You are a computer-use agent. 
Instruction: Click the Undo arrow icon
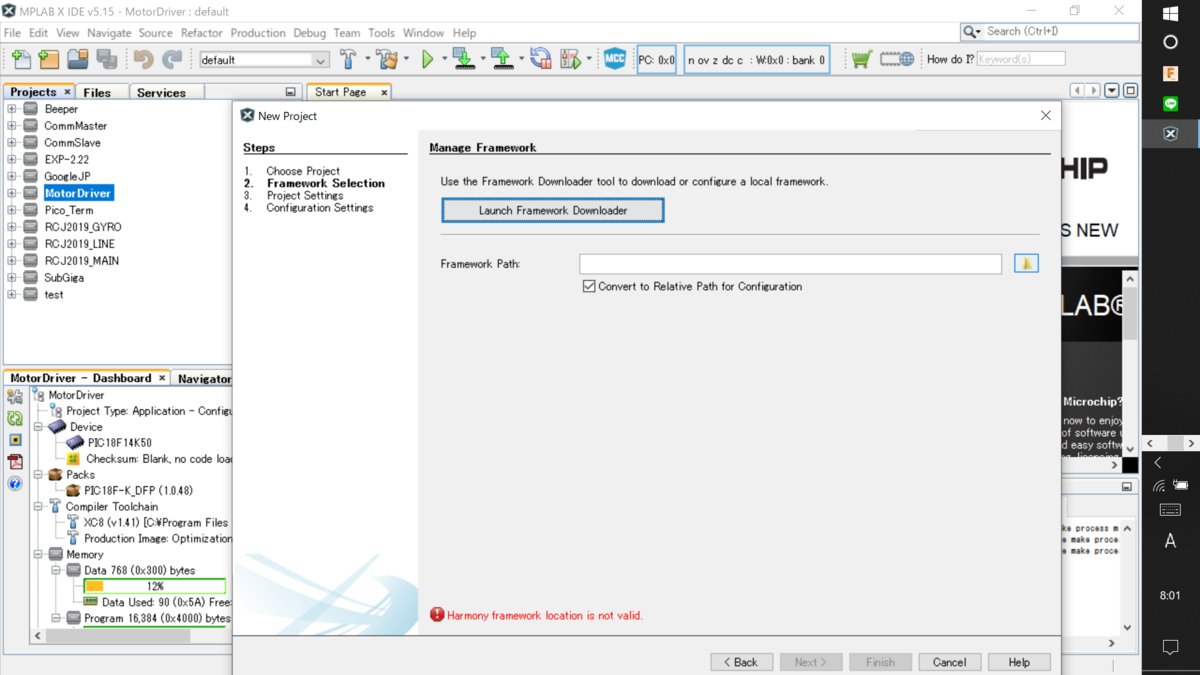point(144,60)
